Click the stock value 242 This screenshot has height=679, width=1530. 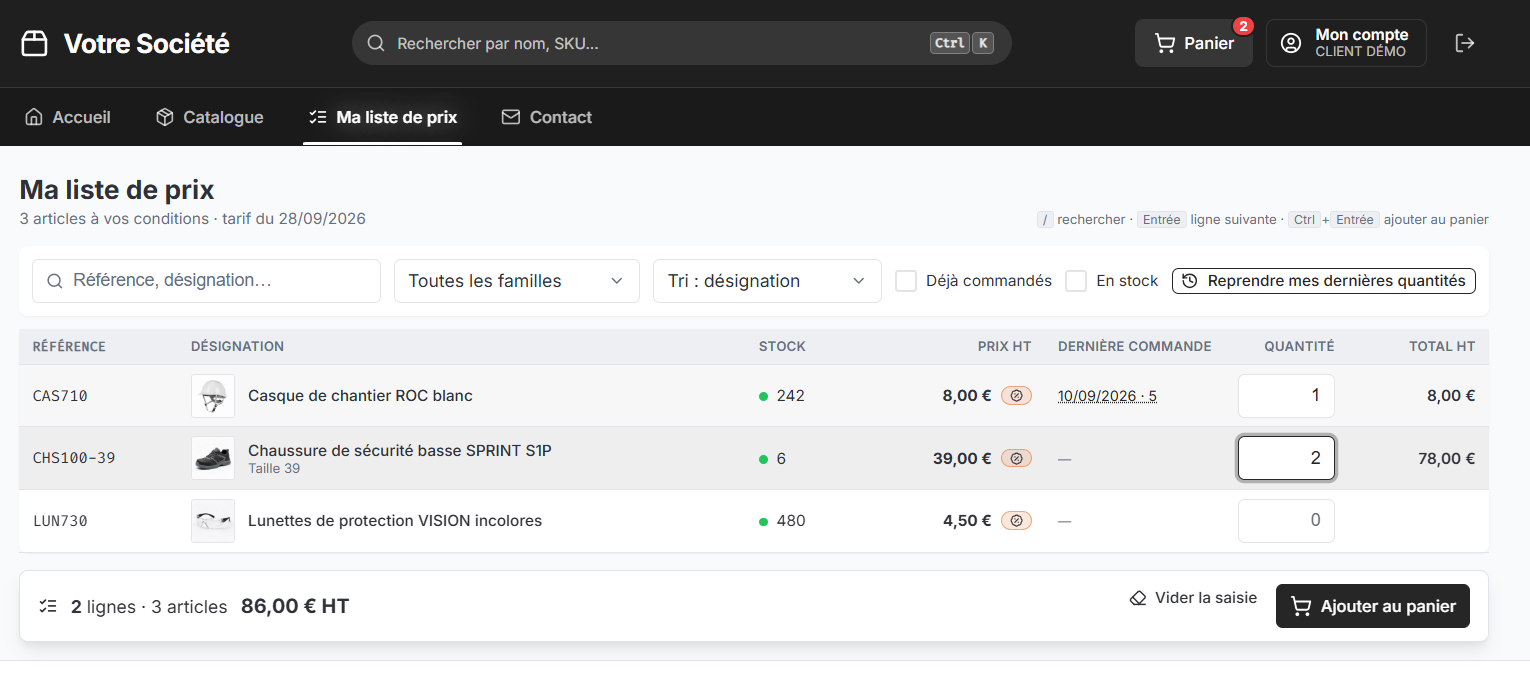790,396
